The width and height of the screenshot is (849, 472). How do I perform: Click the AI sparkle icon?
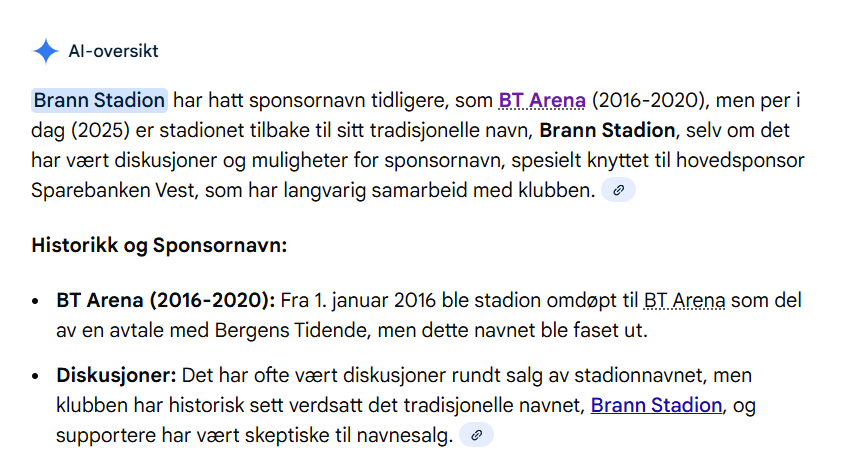point(46,51)
